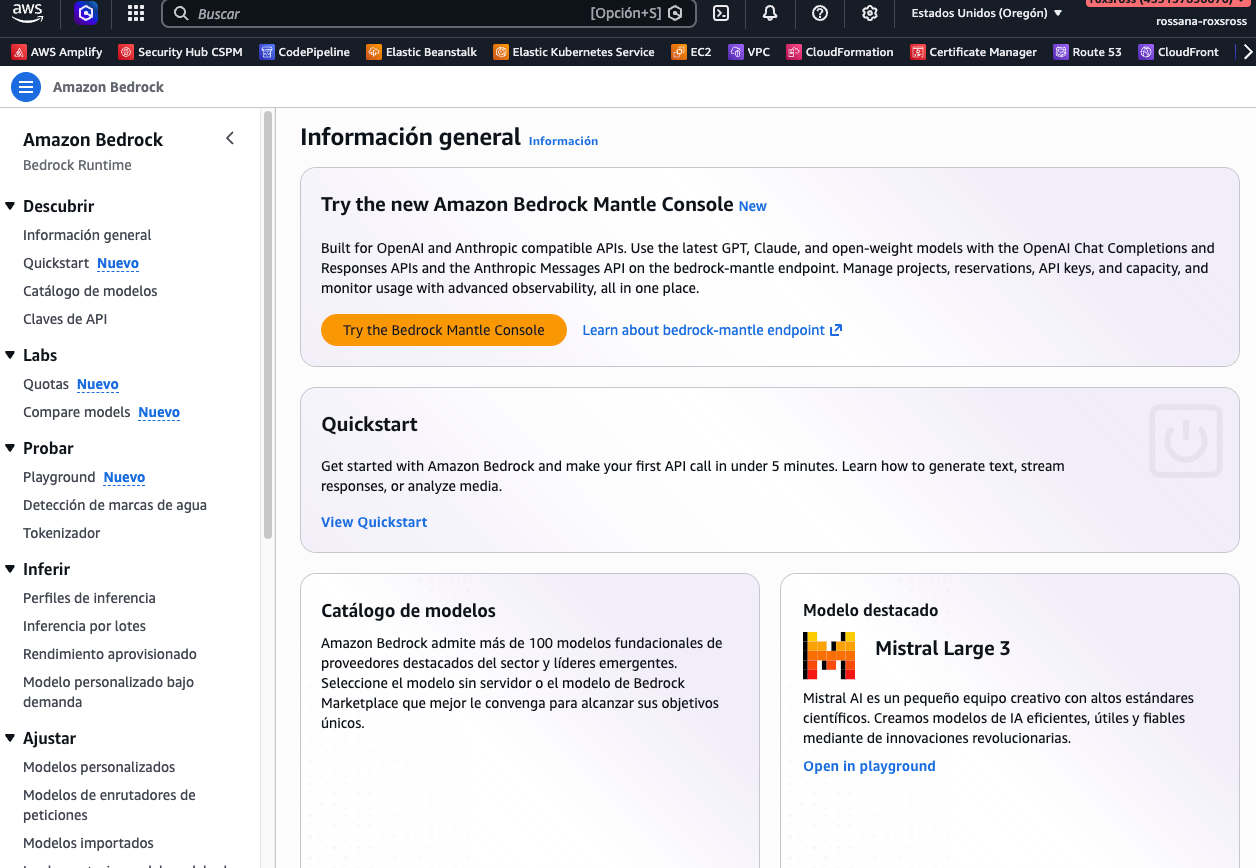
Task: Open the help question-mark icon
Action: point(820,13)
